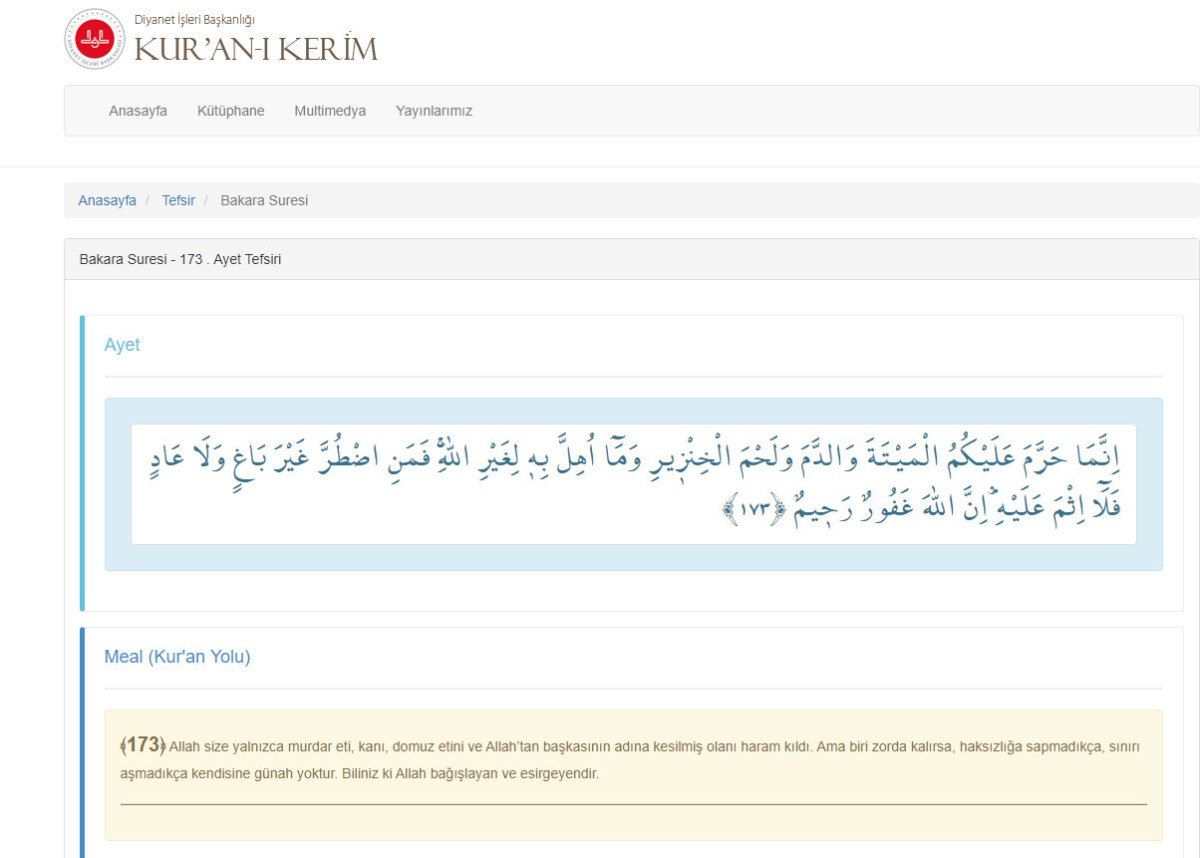
Task: Open the Kütüphane menu item
Action: 231,111
